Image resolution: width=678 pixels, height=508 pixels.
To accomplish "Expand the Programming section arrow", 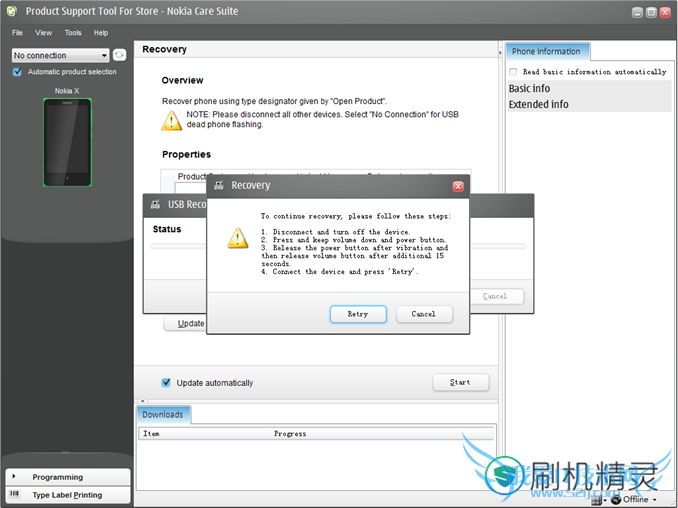I will [x=14, y=476].
